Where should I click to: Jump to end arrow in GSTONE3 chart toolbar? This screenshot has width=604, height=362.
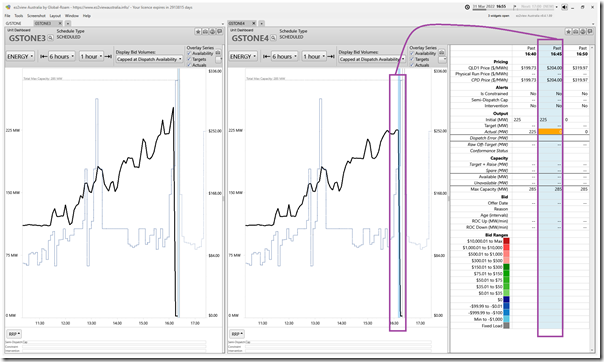coord(108,57)
